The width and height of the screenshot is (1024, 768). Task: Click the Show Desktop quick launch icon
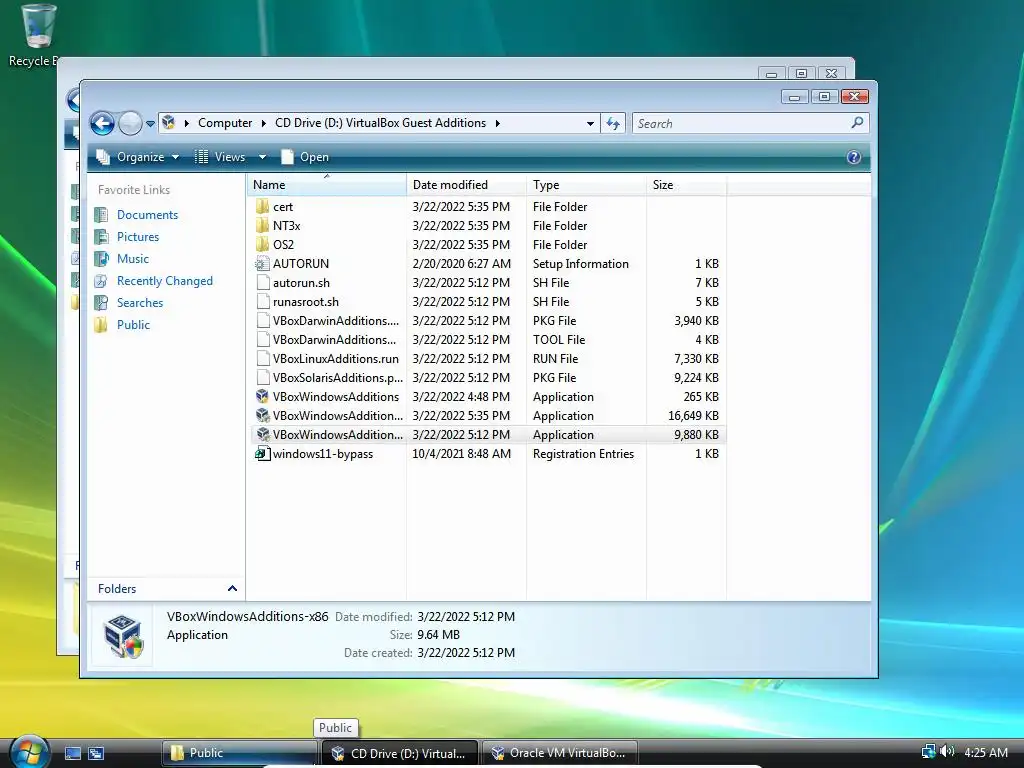72,753
